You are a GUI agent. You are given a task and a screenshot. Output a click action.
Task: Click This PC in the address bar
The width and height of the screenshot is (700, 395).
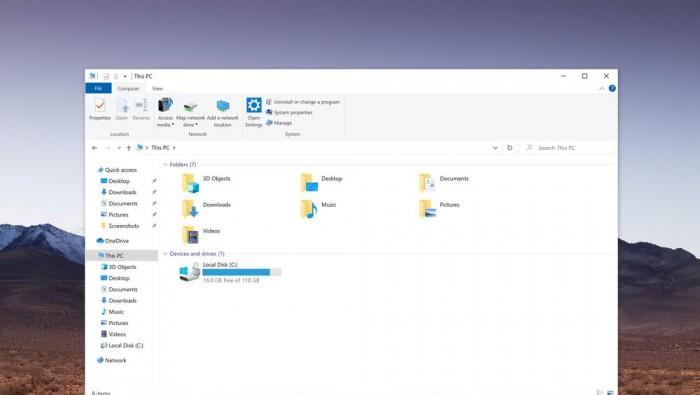(160, 148)
